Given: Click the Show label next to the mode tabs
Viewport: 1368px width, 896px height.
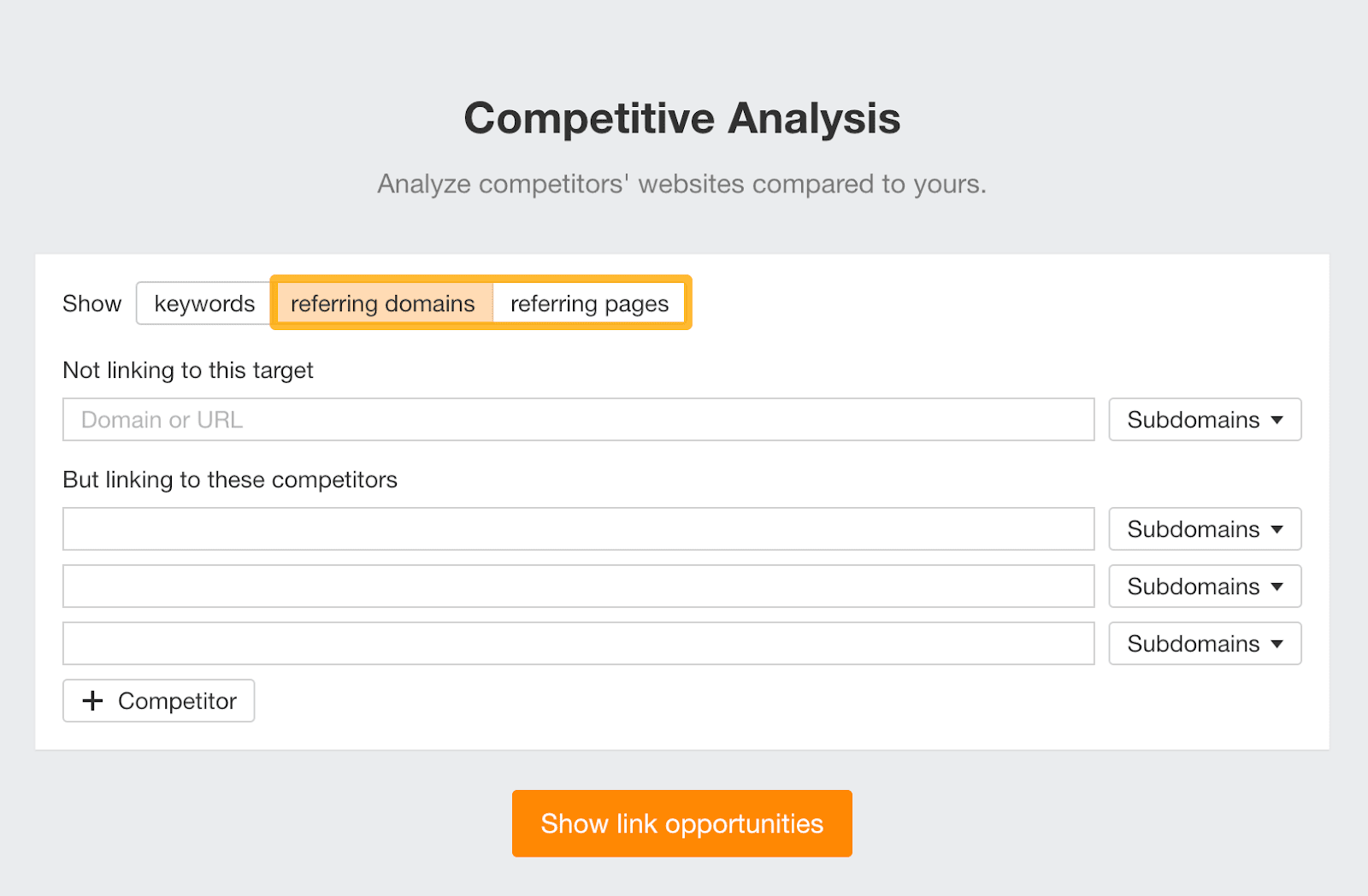Looking at the screenshot, I should click(x=91, y=303).
